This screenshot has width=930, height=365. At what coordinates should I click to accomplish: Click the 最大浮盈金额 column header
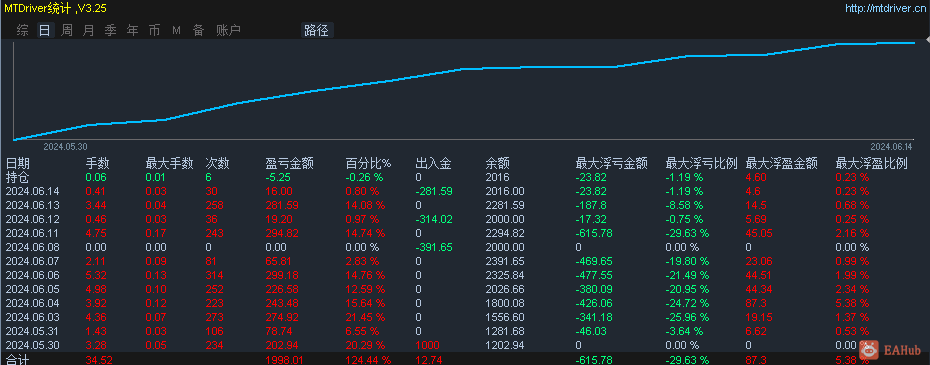click(782, 164)
